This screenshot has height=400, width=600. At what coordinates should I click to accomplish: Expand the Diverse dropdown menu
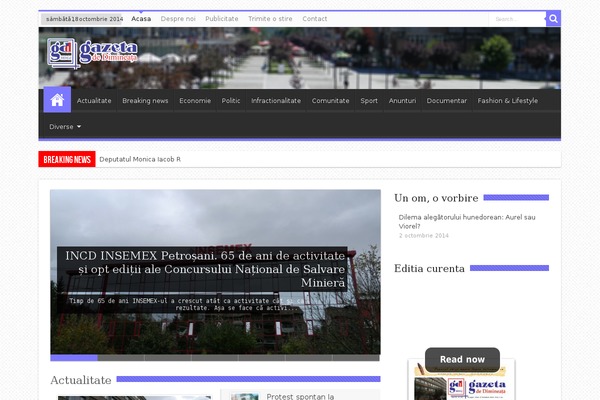pos(65,127)
